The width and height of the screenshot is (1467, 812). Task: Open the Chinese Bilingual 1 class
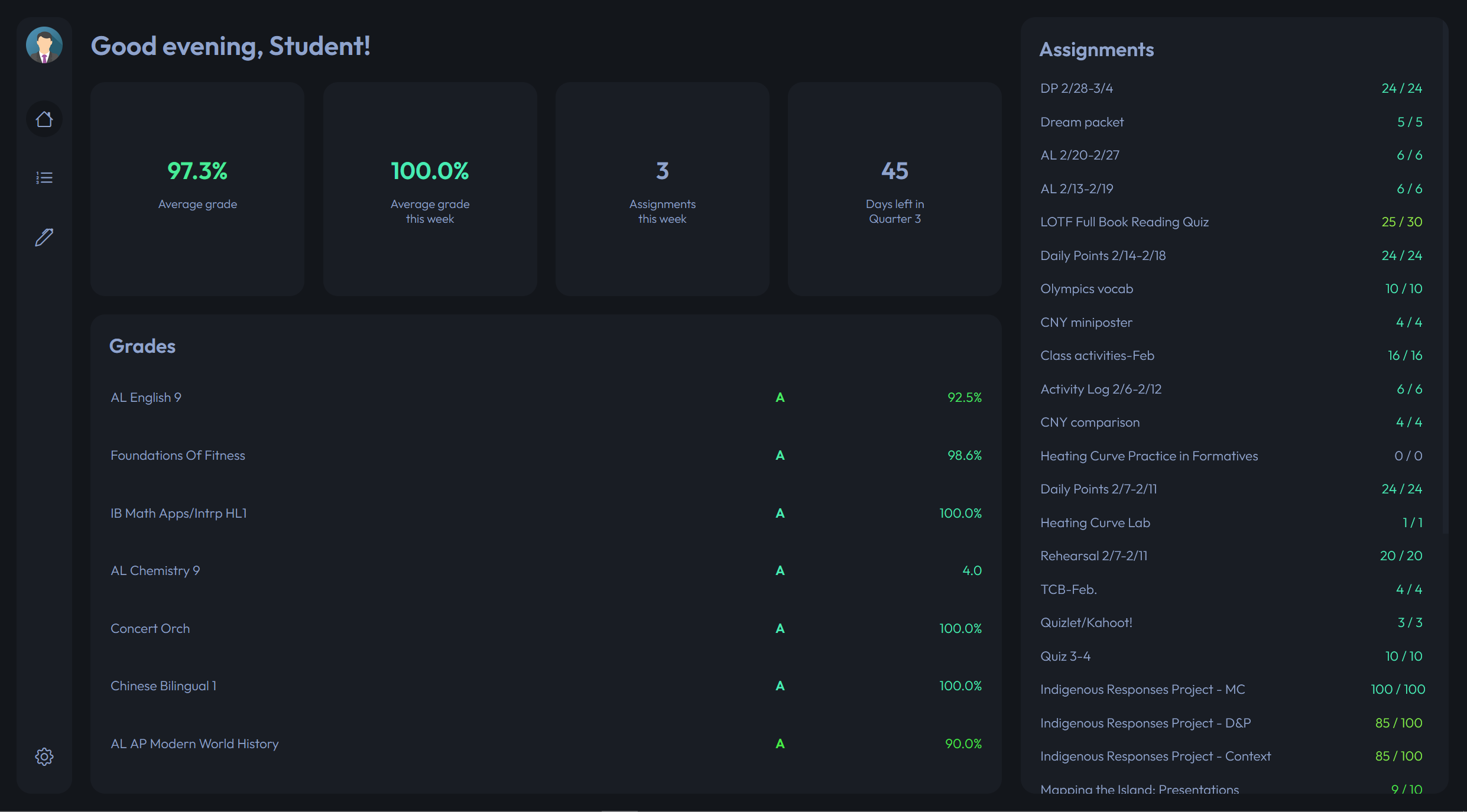(546, 686)
